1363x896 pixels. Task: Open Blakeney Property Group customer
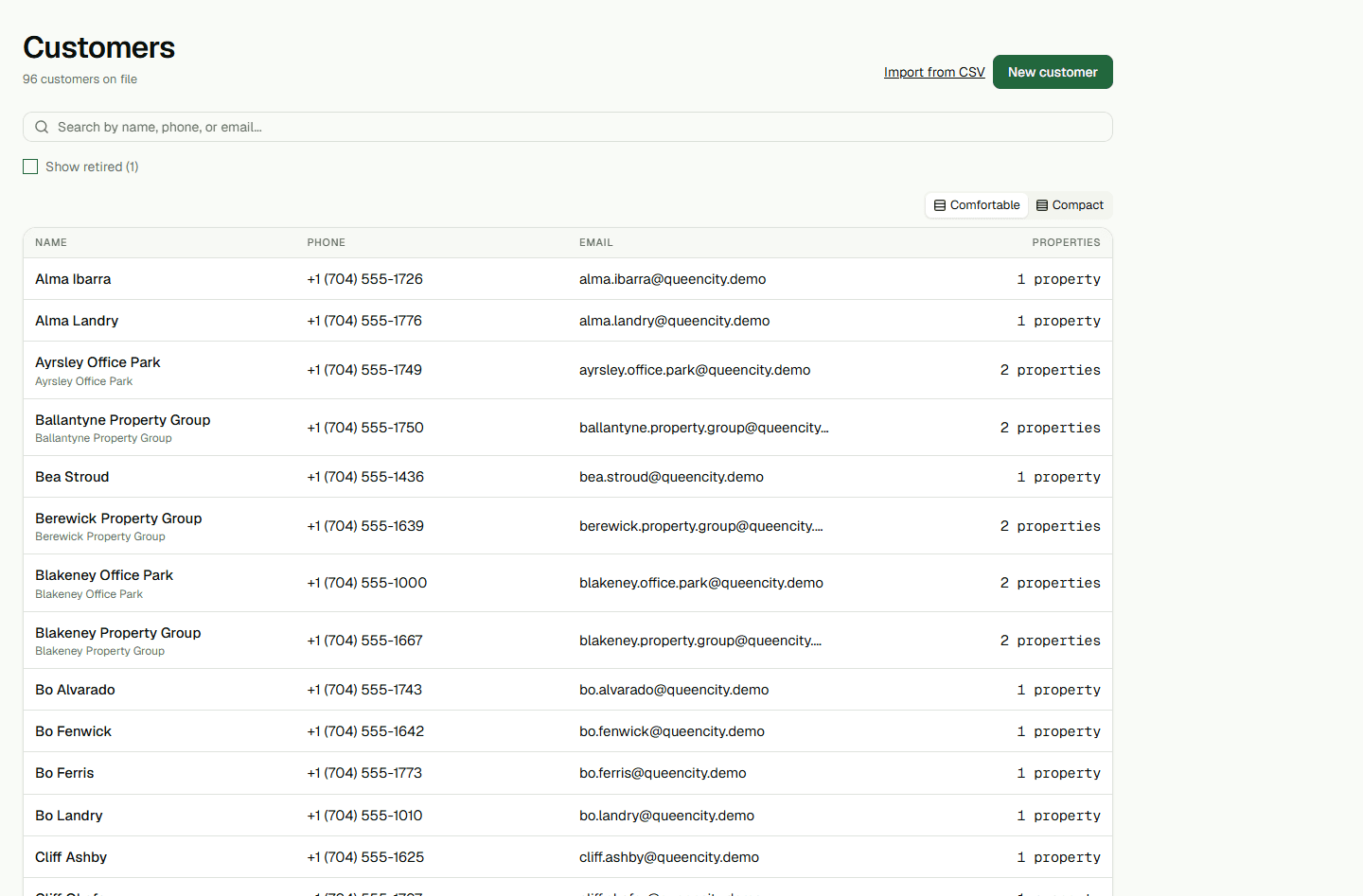(118, 633)
